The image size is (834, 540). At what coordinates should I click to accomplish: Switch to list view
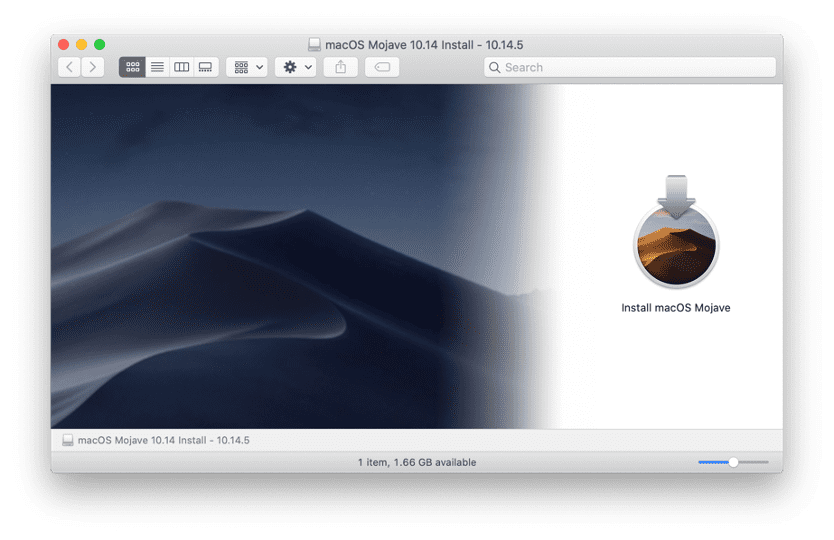coord(157,68)
